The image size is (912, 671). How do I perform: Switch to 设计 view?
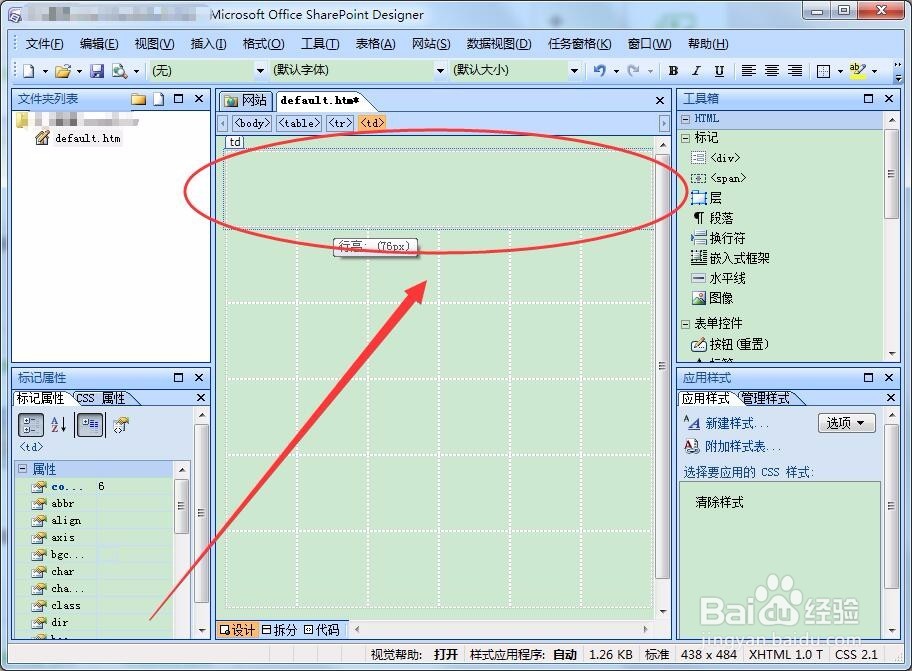coord(237,630)
